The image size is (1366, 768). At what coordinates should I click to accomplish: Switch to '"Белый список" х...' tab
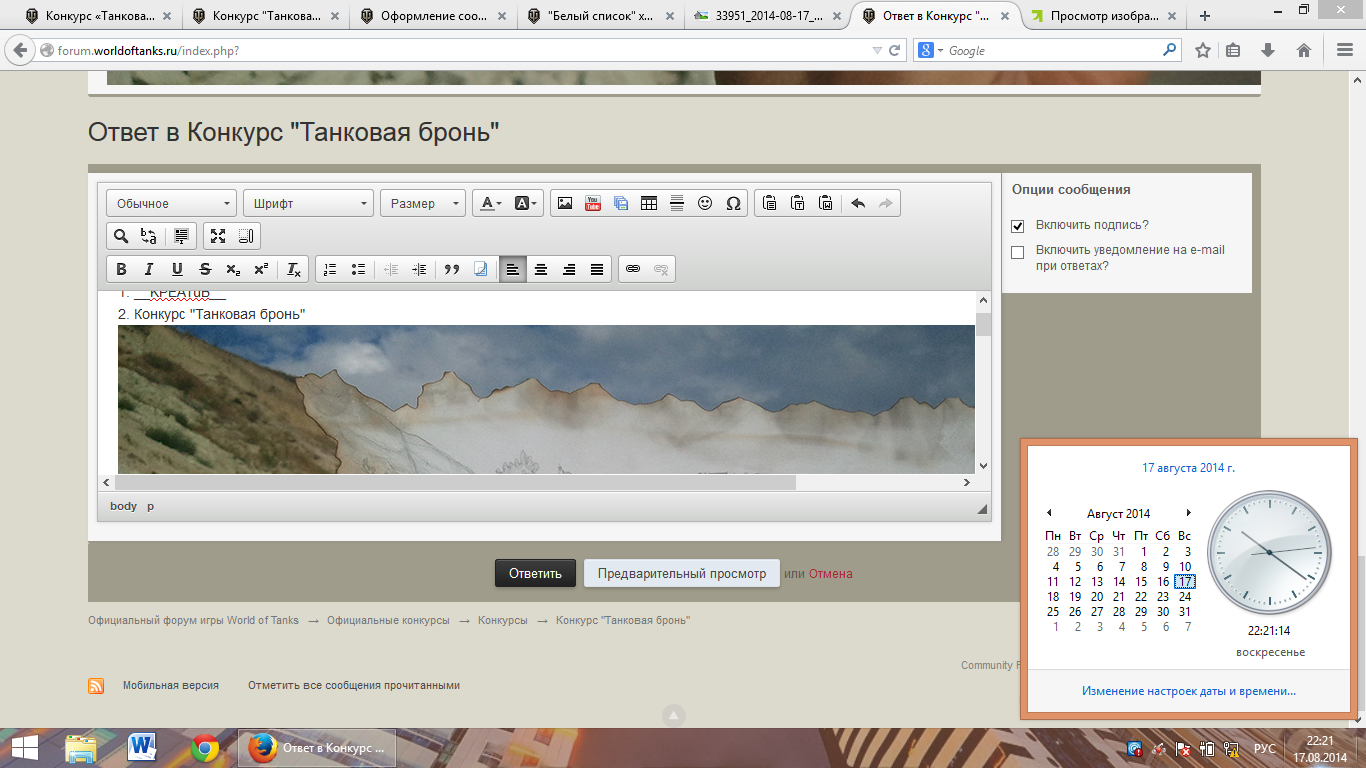coord(600,16)
